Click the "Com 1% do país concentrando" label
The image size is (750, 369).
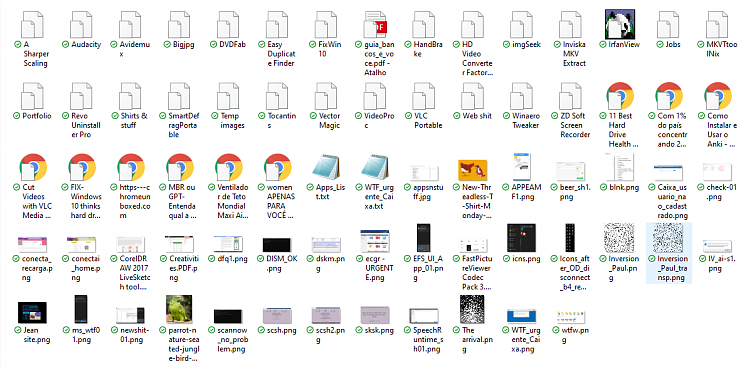click(673, 130)
